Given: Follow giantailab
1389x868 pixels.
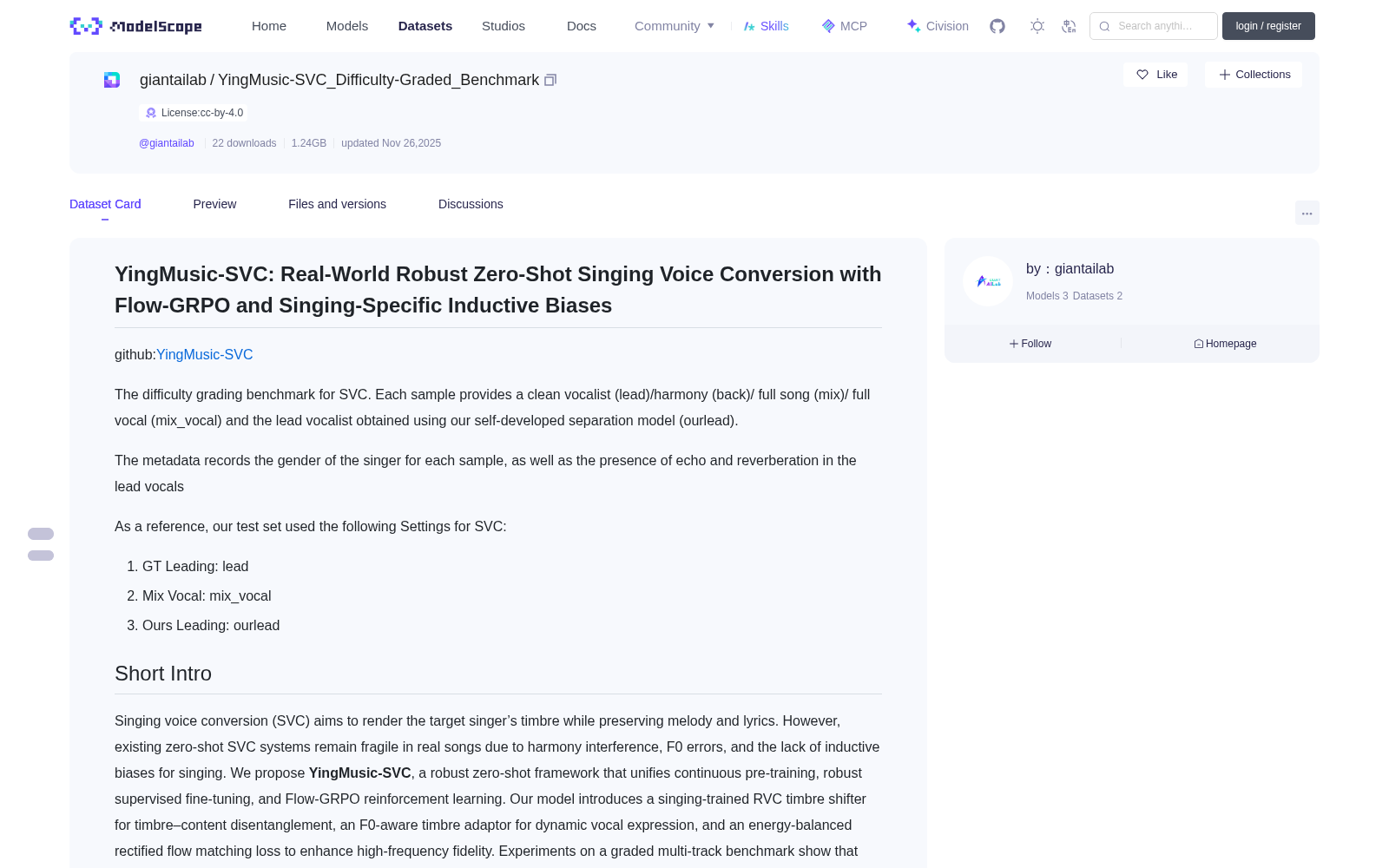Looking at the screenshot, I should pos(1030,344).
